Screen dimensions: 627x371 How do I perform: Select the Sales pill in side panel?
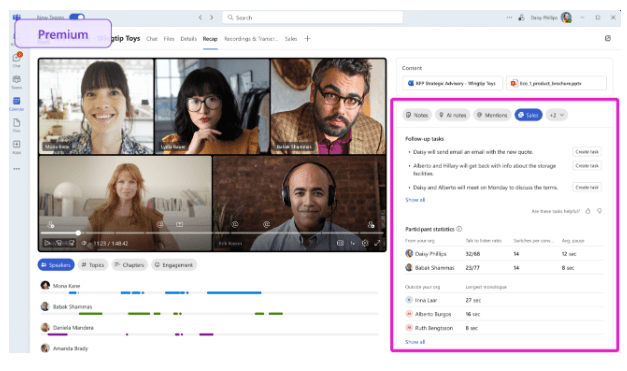528,115
